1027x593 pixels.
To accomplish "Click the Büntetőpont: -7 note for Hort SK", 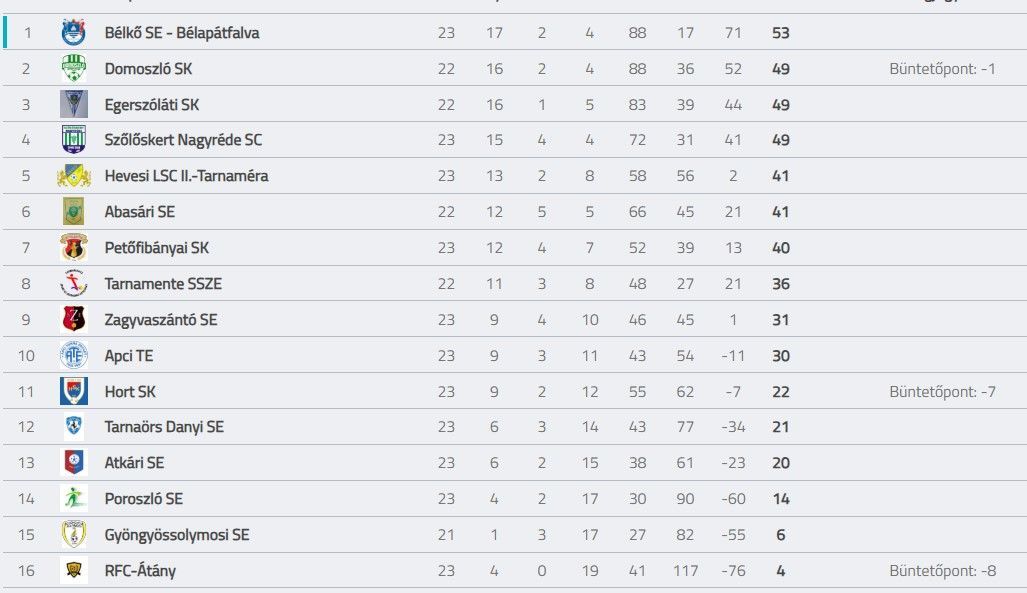I will pos(943,392).
